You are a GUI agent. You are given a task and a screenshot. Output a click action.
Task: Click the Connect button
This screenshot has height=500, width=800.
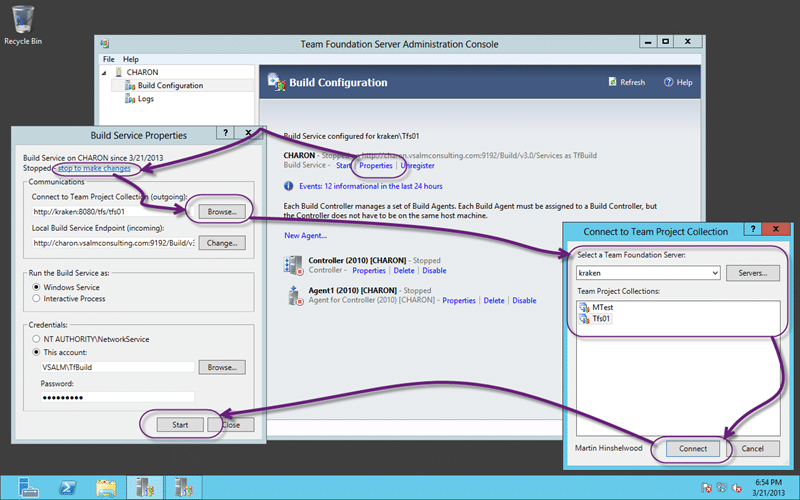[693, 448]
